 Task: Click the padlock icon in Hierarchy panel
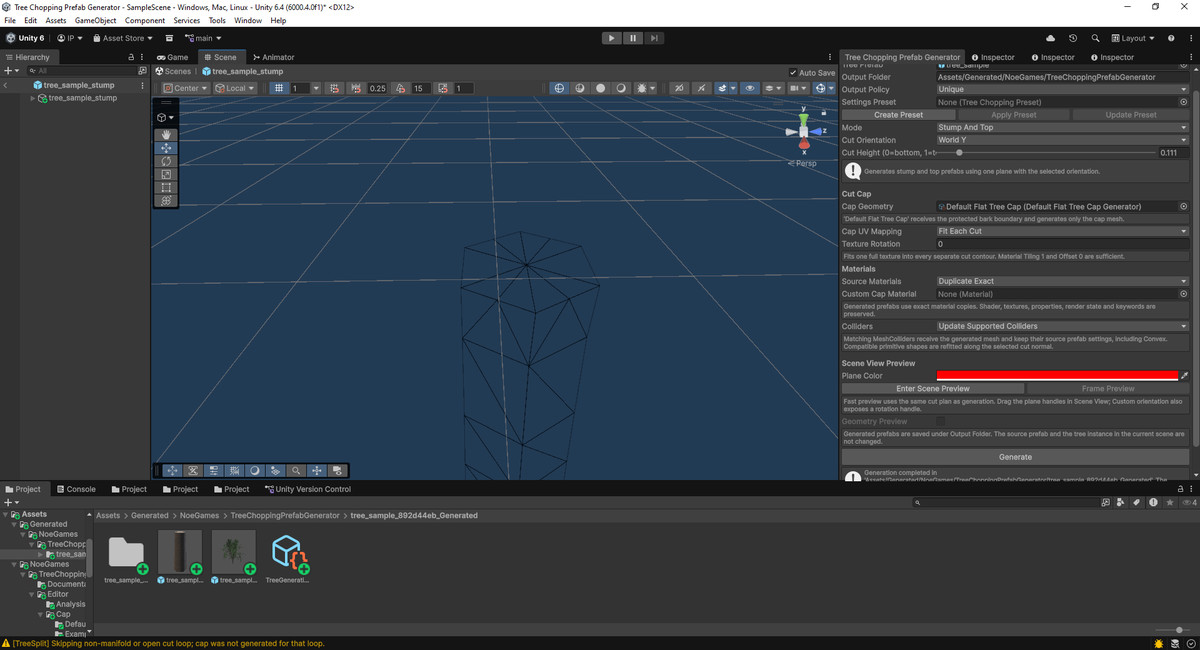[x=131, y=57]
